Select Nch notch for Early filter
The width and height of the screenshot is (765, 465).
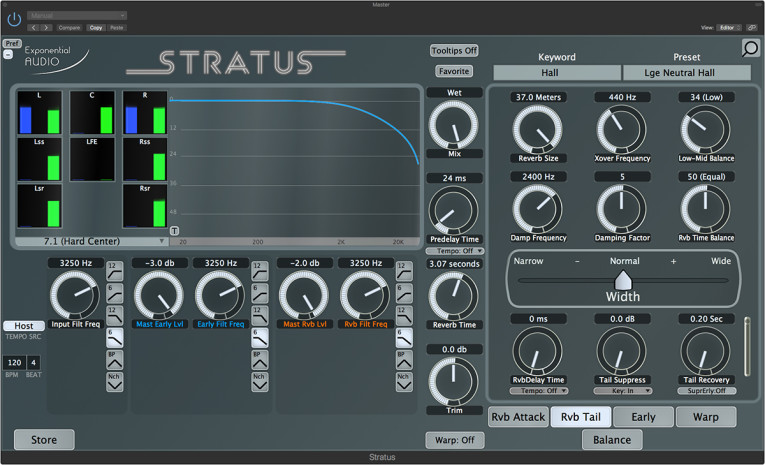coord(260,382)
